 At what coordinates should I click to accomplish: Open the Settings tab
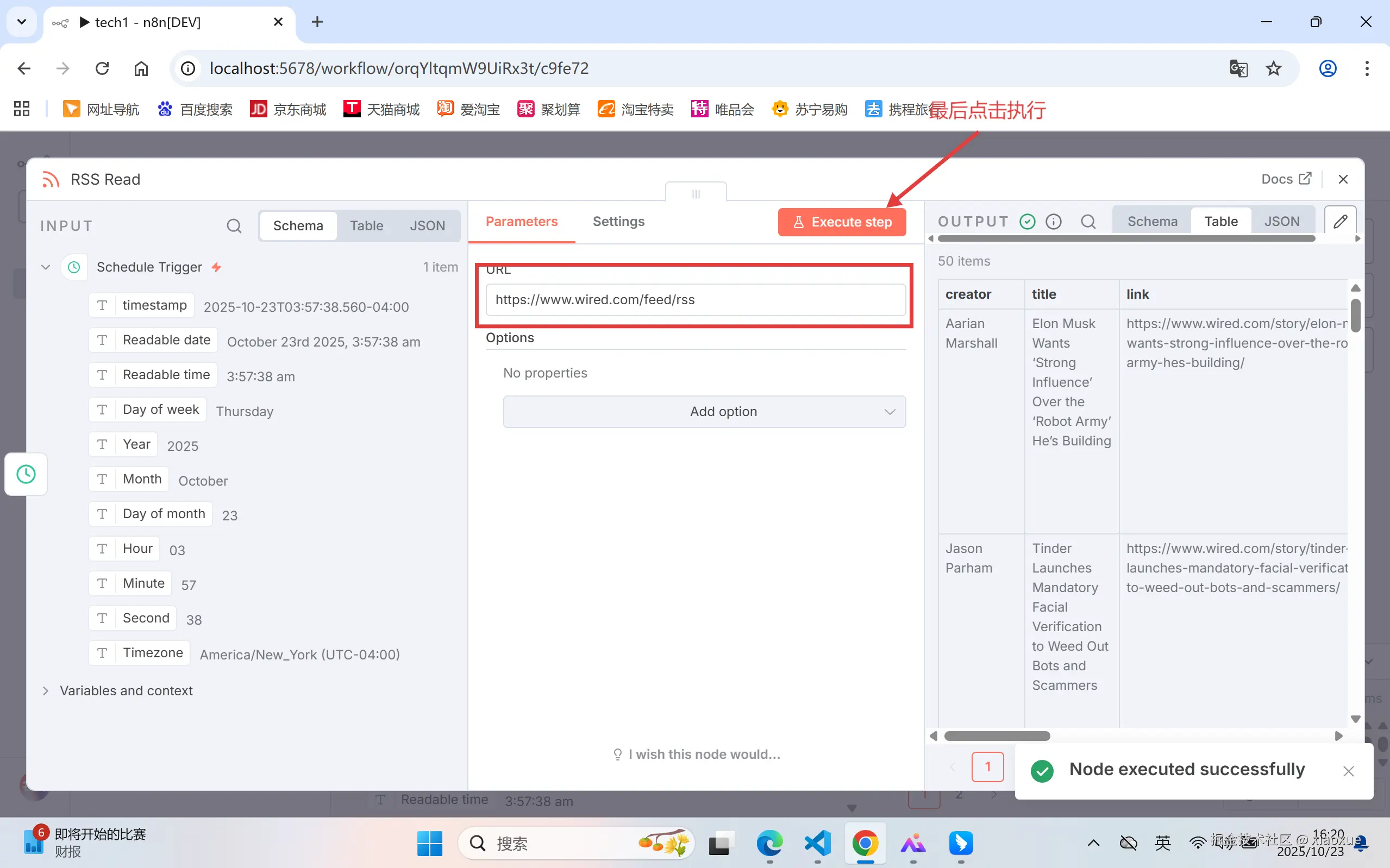point(618,222)
